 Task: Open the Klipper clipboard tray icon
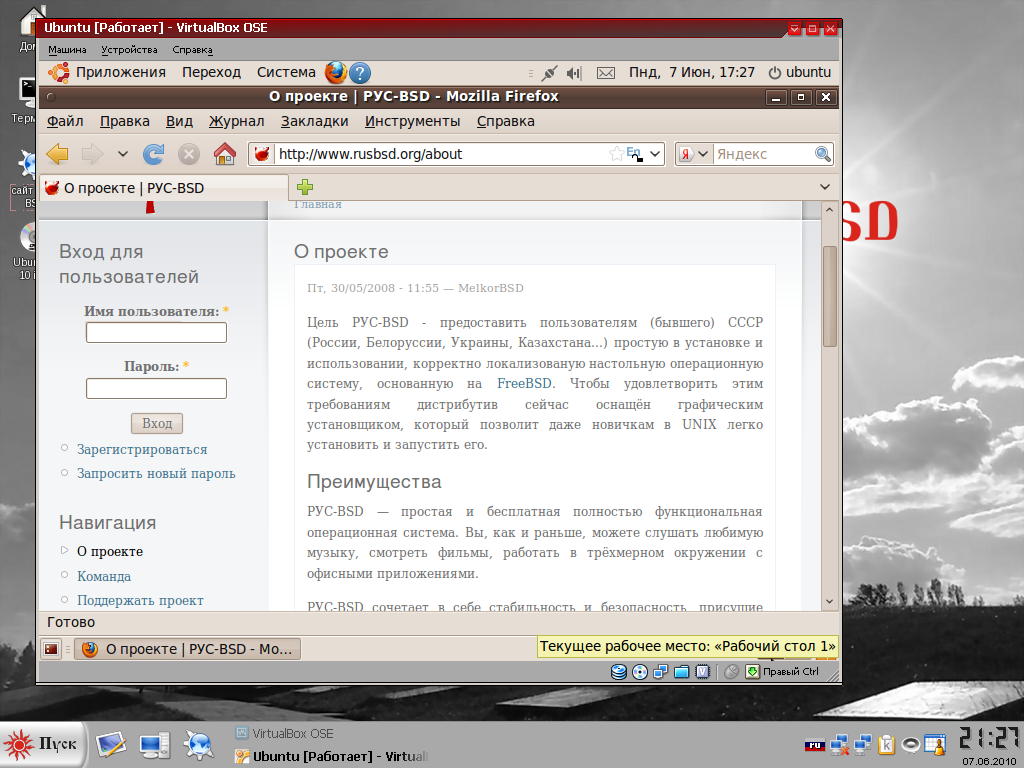point(887,744)
